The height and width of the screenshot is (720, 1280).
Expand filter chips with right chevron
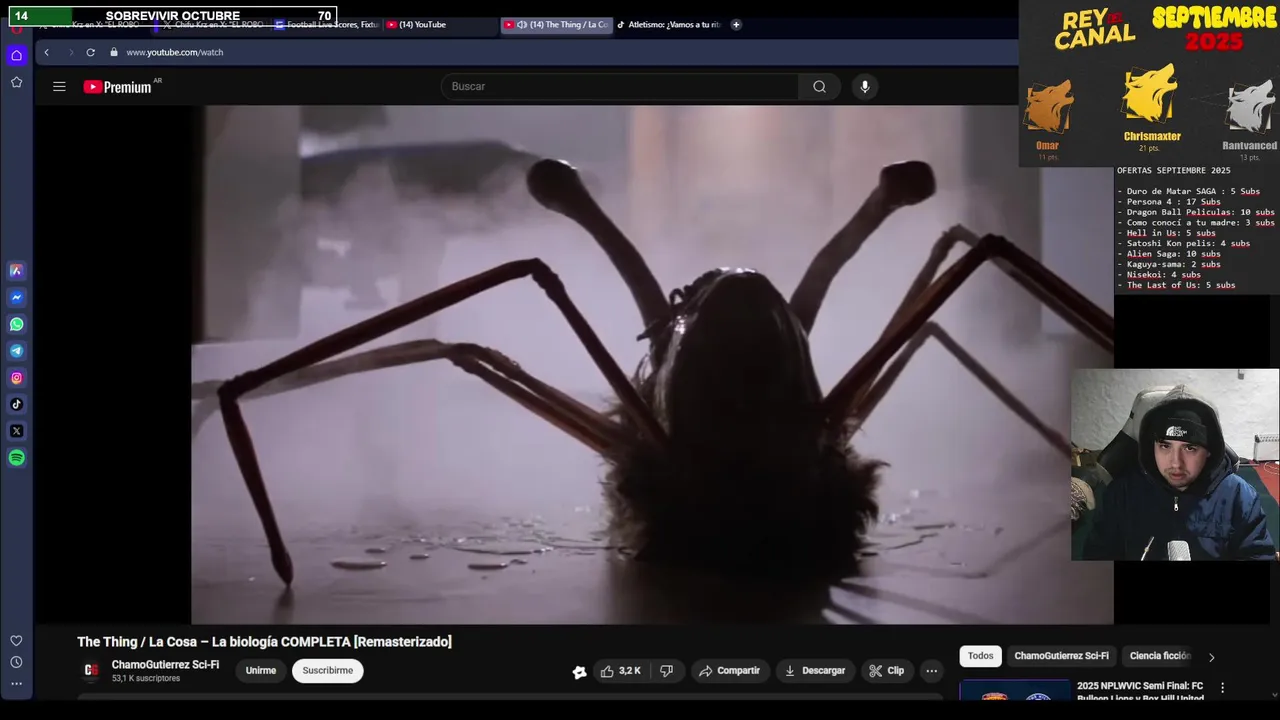(x=1211, y=657)
